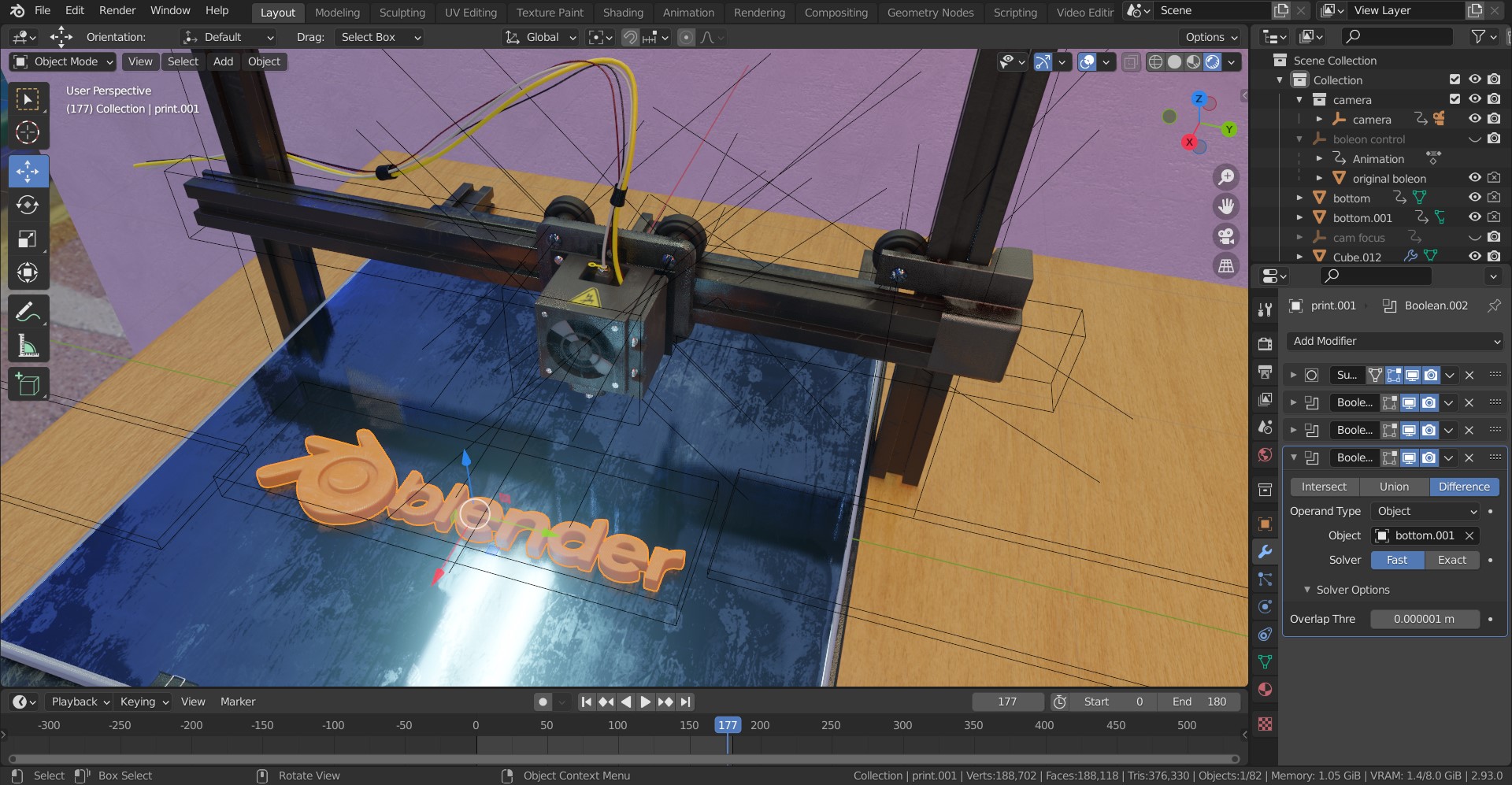Open Modifier Properties wrench tab
This screenshot has width=1512, height=785.
(1265, 552)
